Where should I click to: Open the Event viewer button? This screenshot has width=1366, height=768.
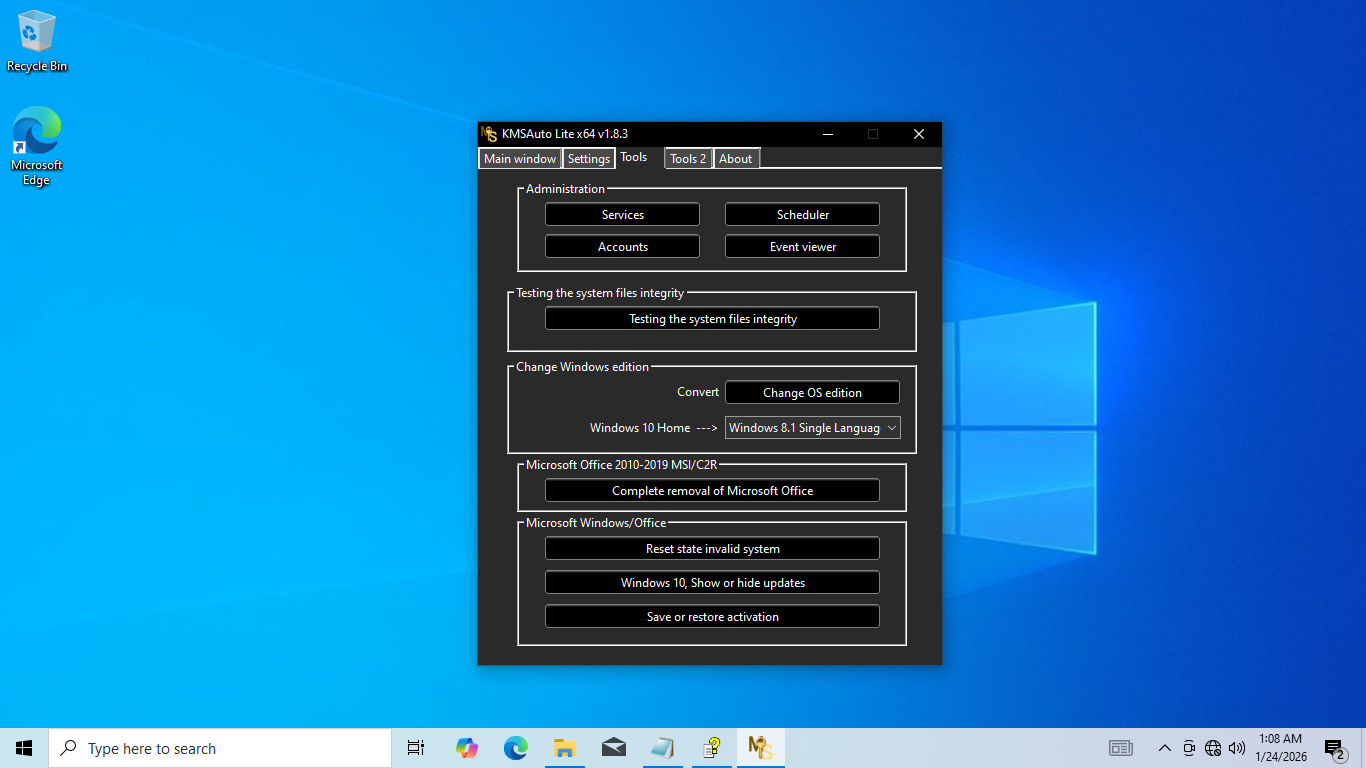pos(802,247)
